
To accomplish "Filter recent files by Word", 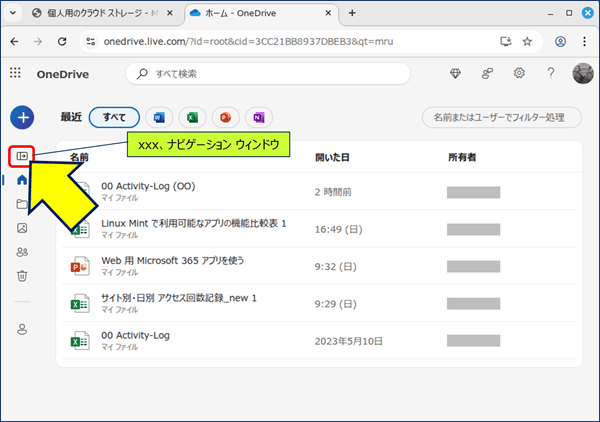I will point(159,117).
